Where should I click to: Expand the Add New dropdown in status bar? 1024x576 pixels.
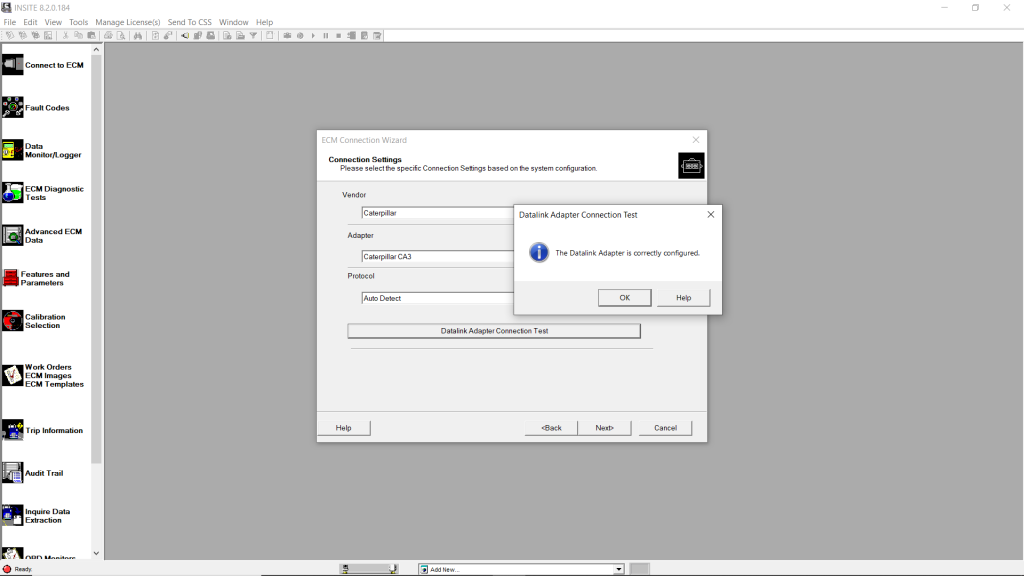(619, 569)
